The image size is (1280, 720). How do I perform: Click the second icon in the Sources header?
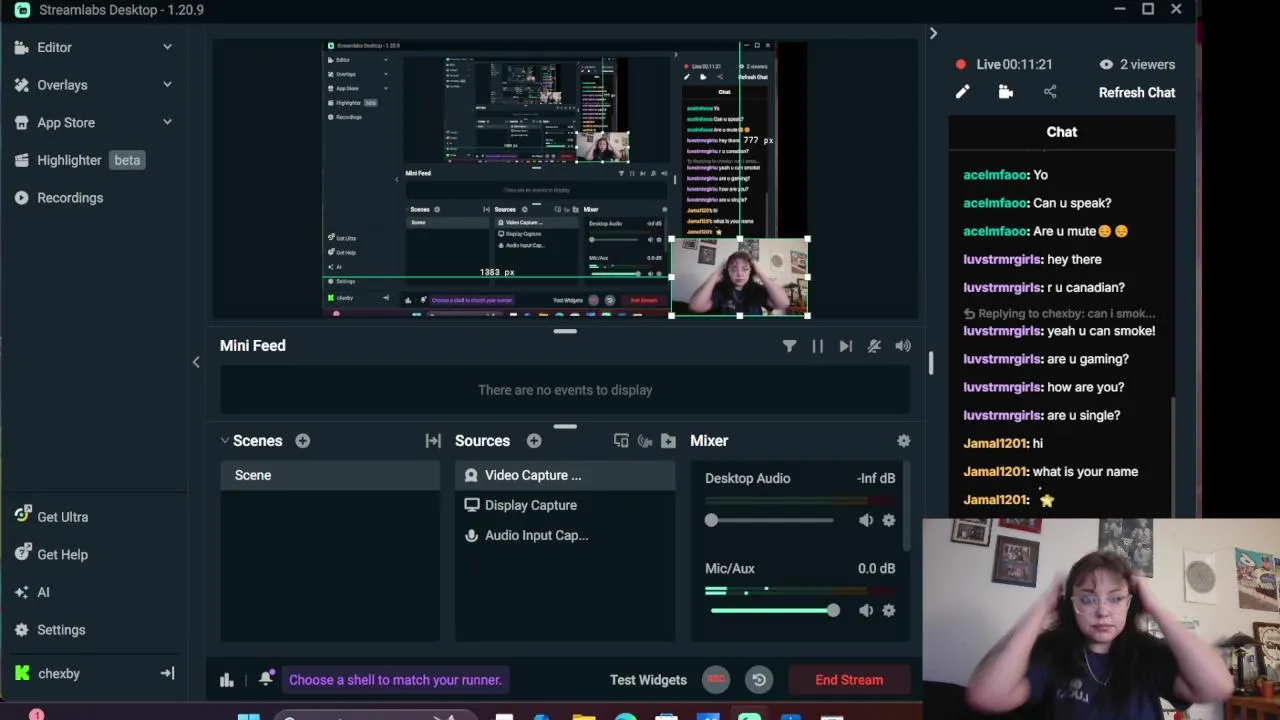point(645,441)
